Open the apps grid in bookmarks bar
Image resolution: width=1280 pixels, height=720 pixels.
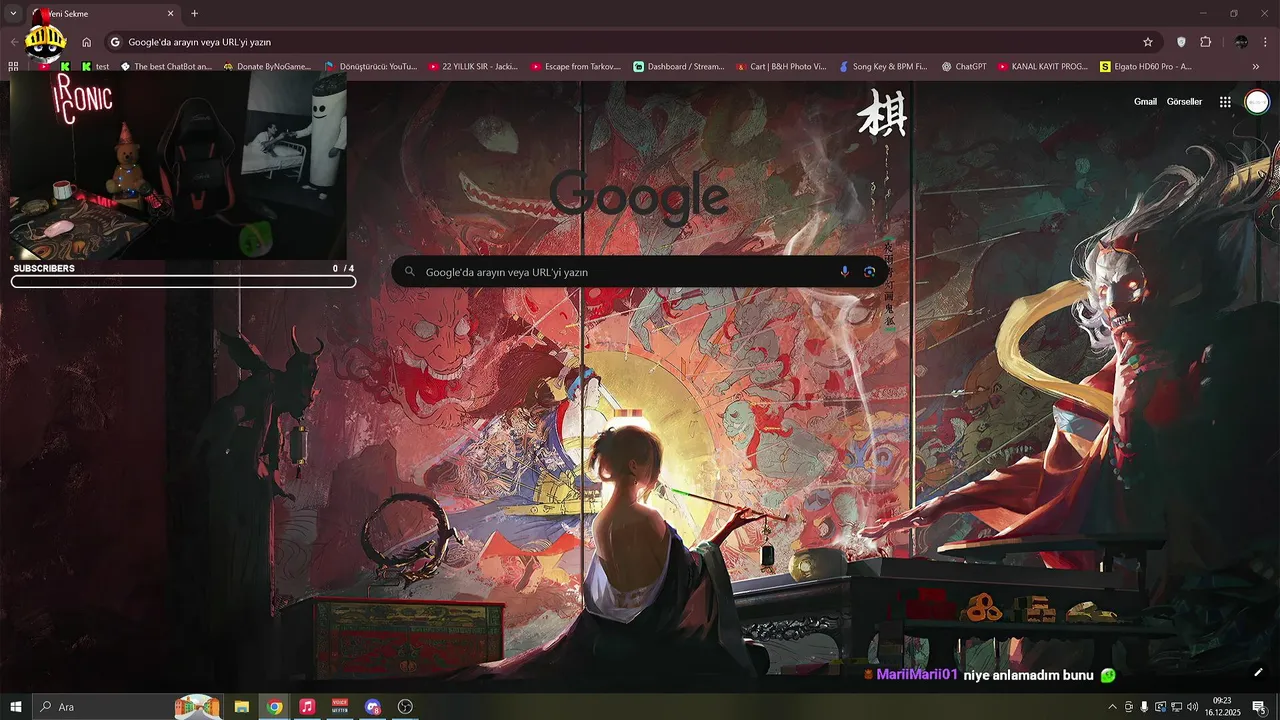click(13, 66)
